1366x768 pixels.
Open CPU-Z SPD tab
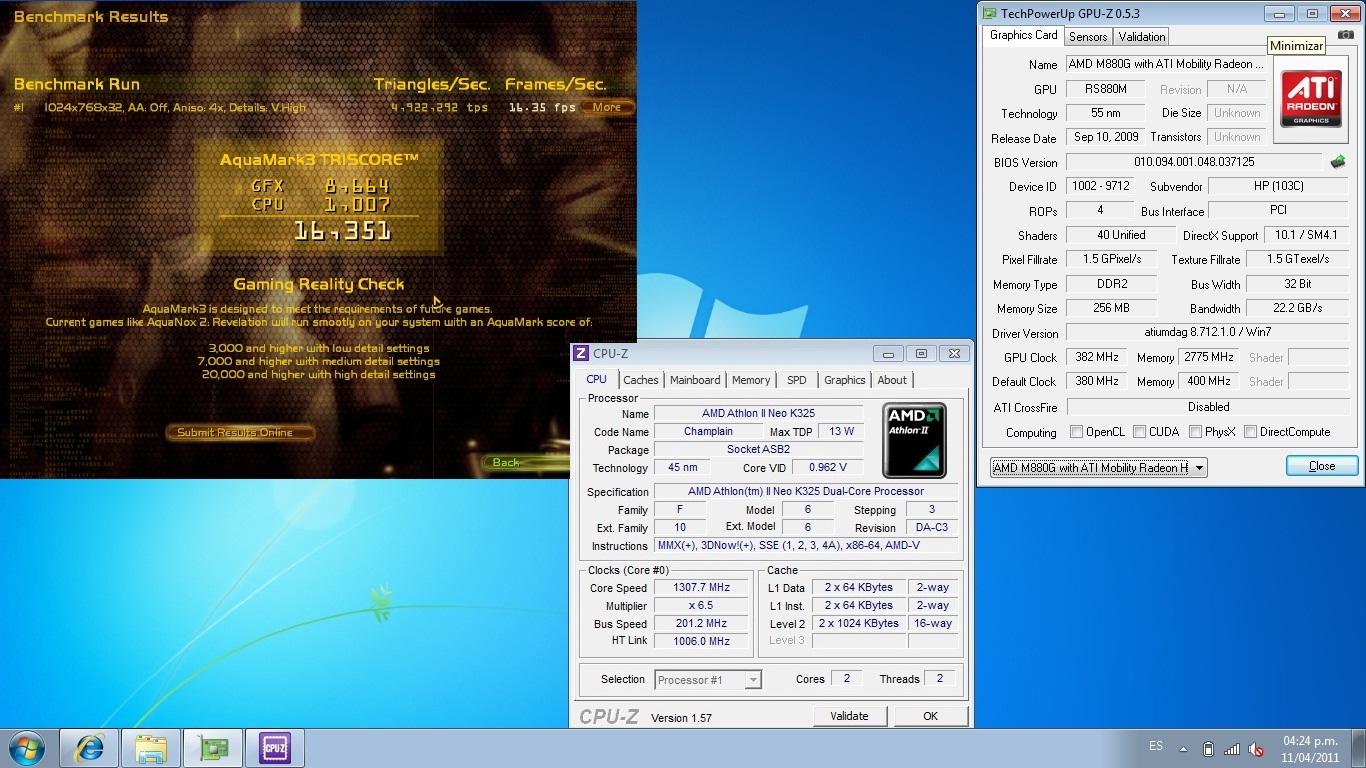tap(797, 380)
